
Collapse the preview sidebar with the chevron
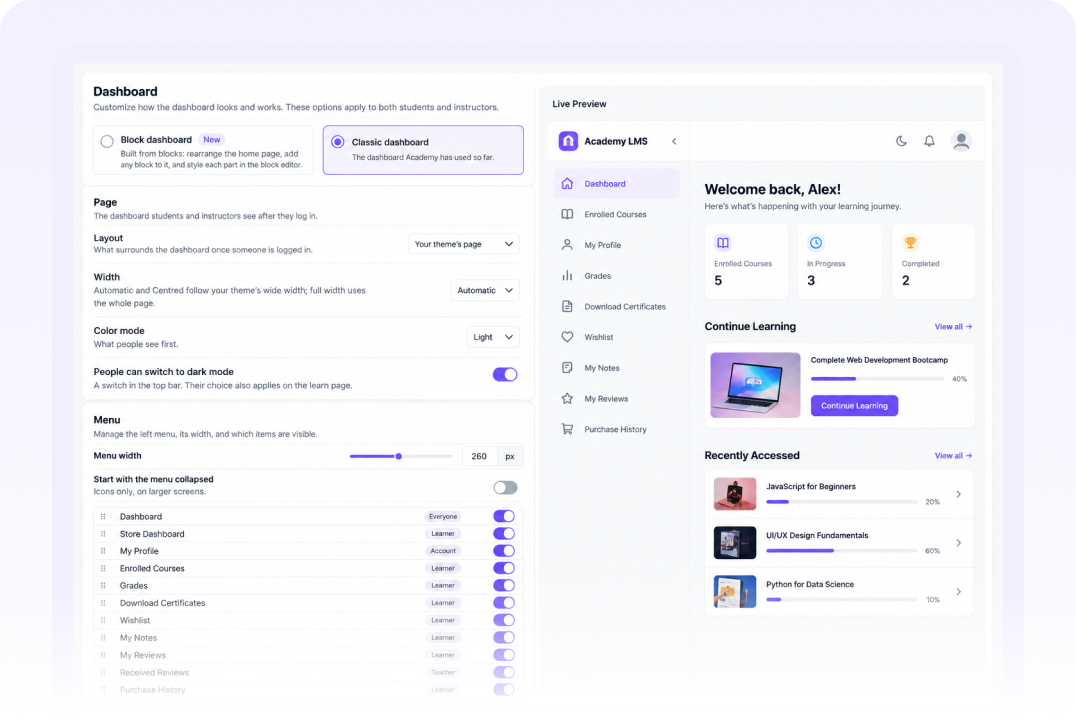674,141
